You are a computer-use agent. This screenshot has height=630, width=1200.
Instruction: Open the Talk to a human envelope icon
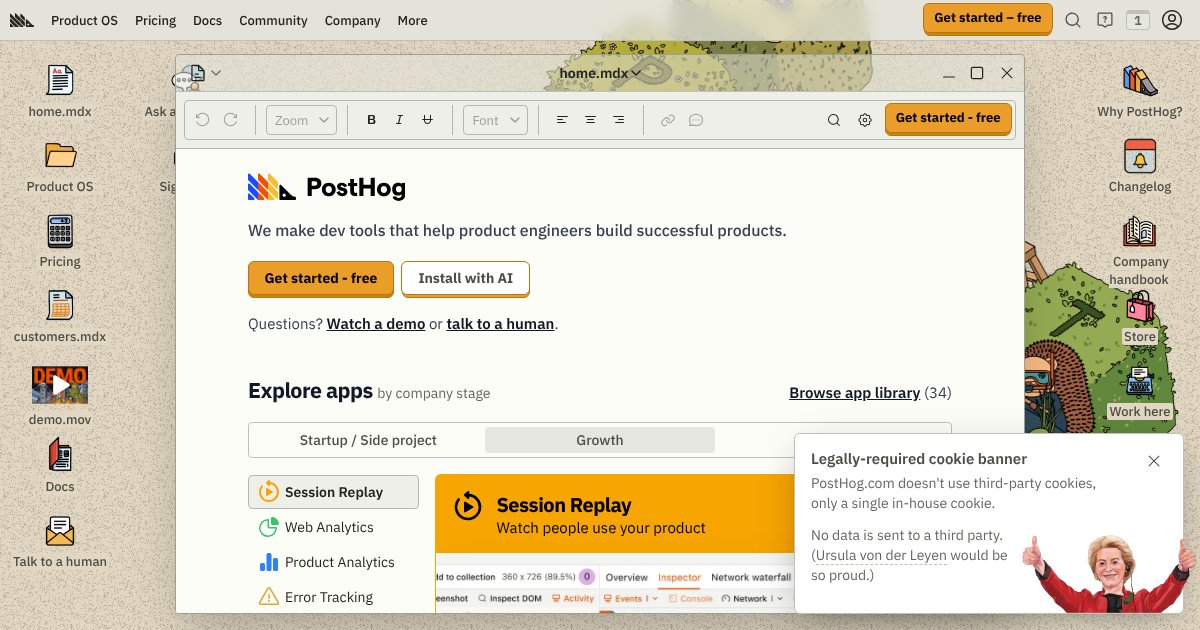(x=60, y=531)
